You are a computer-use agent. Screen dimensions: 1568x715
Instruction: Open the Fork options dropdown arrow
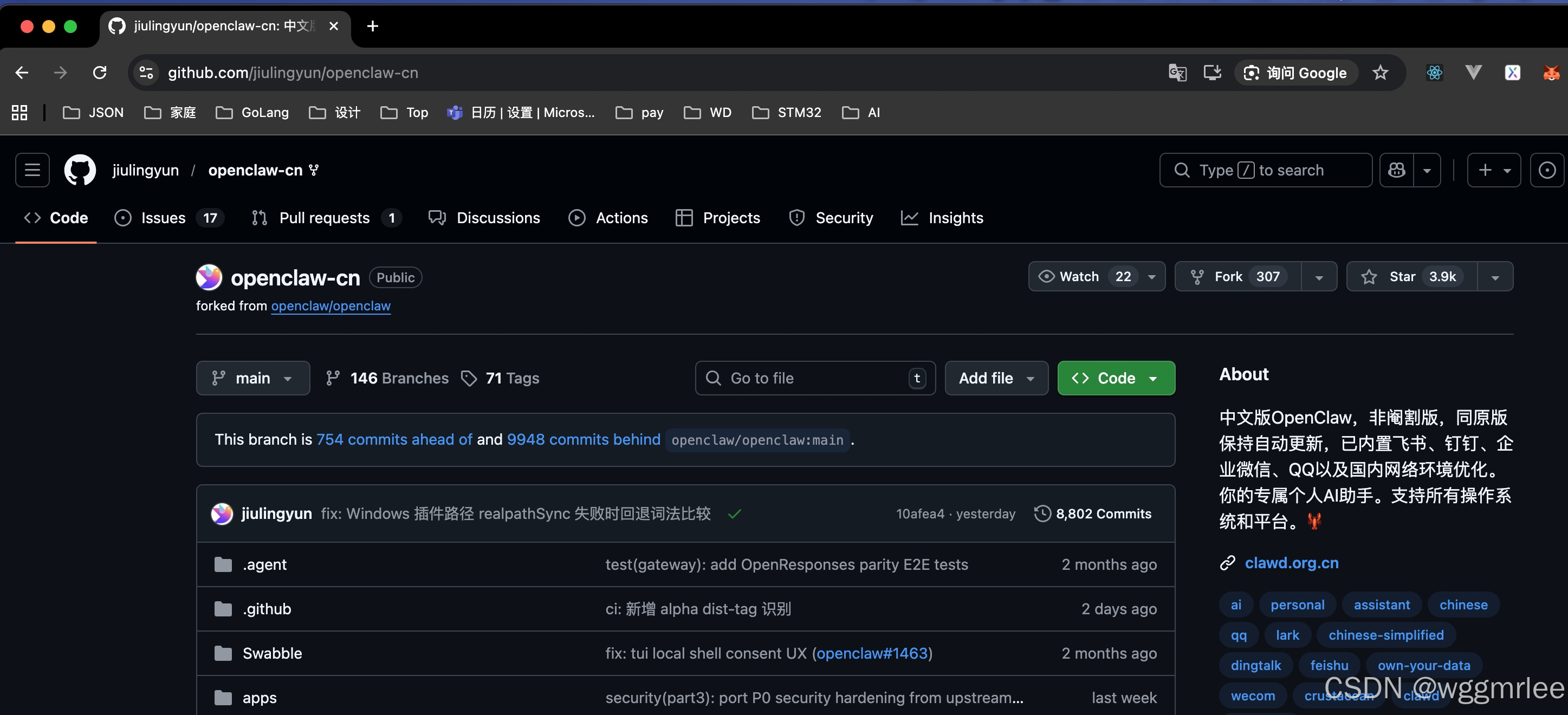(1318, 277)
